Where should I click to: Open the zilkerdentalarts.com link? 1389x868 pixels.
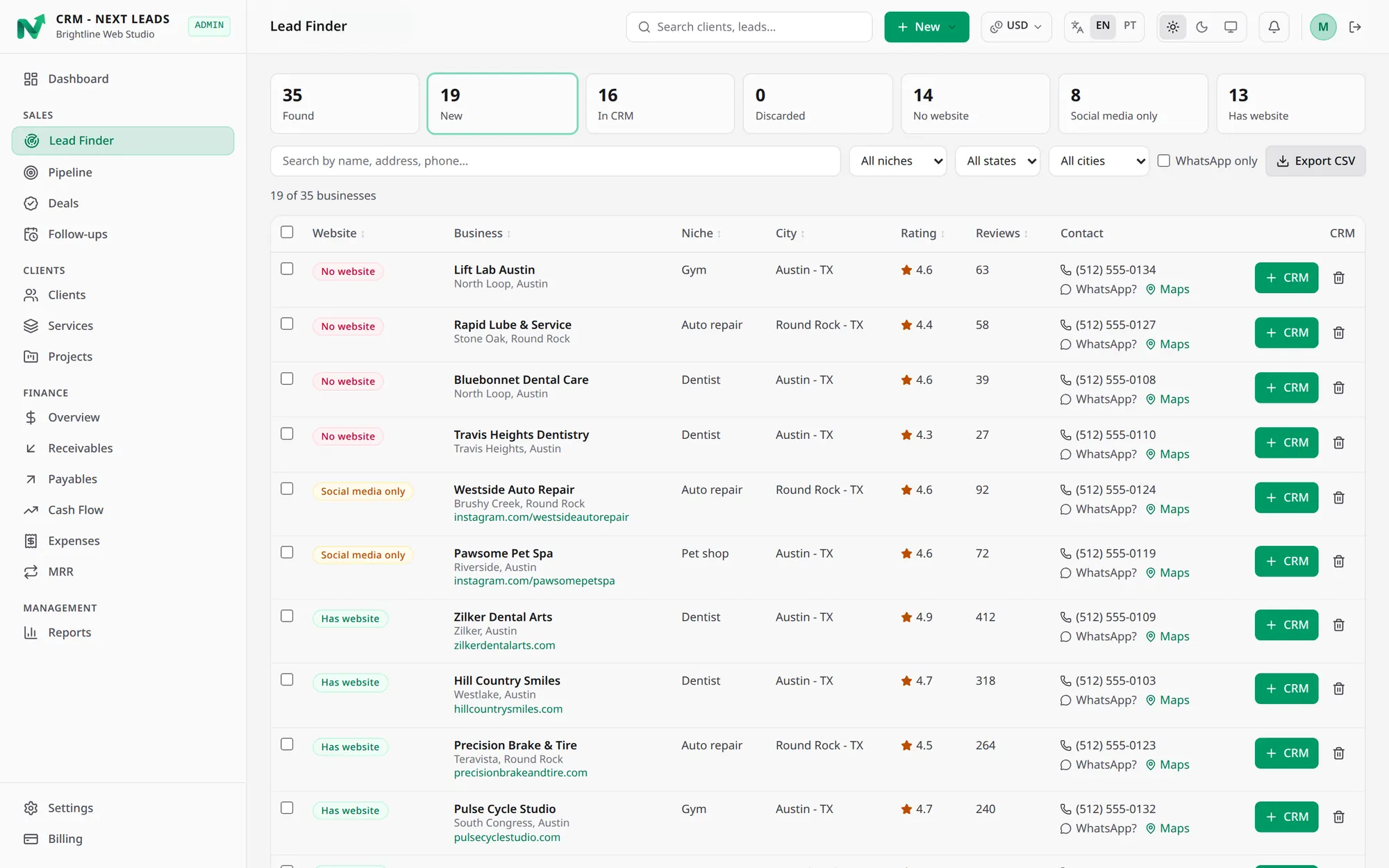click(x=504, y=645)
